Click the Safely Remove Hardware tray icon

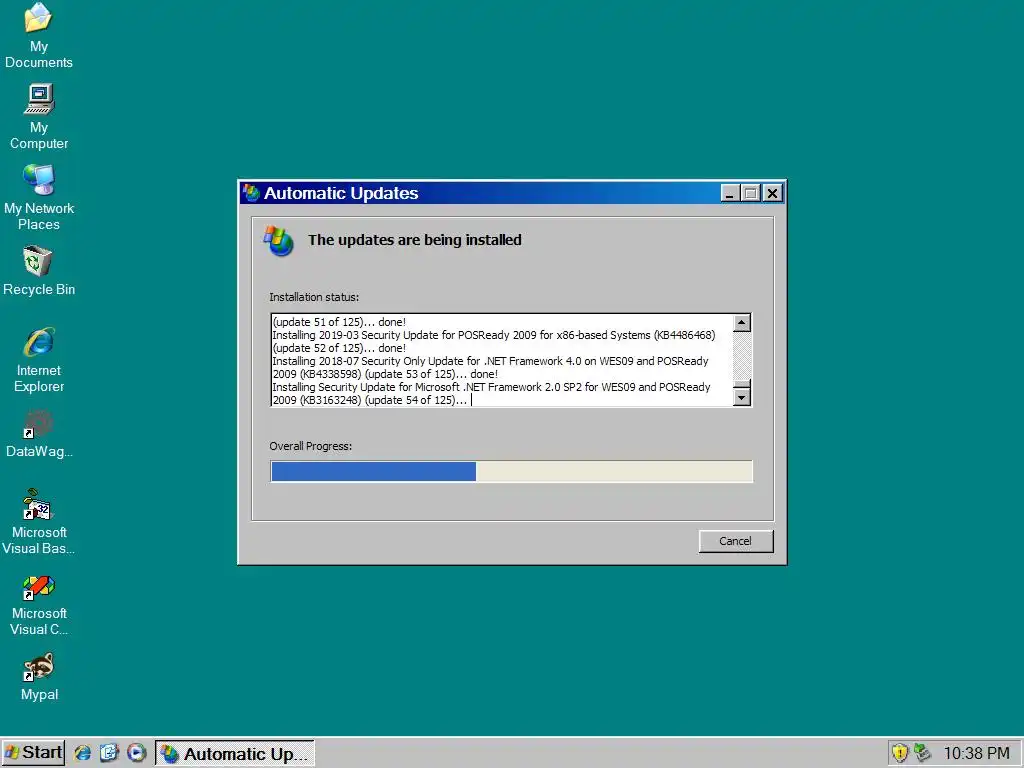(x=921, y=753)
